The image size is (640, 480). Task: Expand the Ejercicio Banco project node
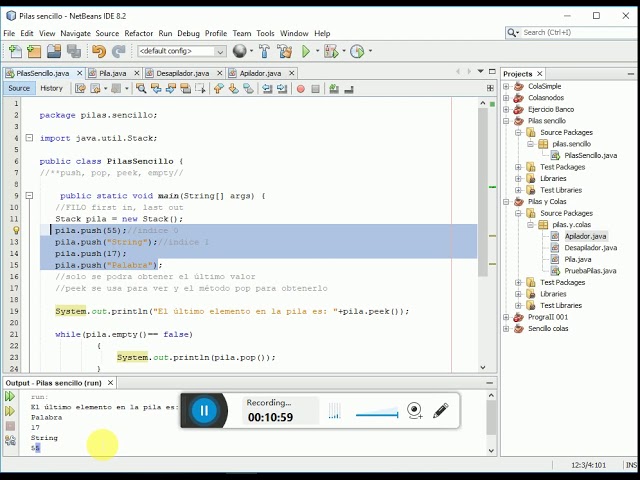(x=506, y=109)
